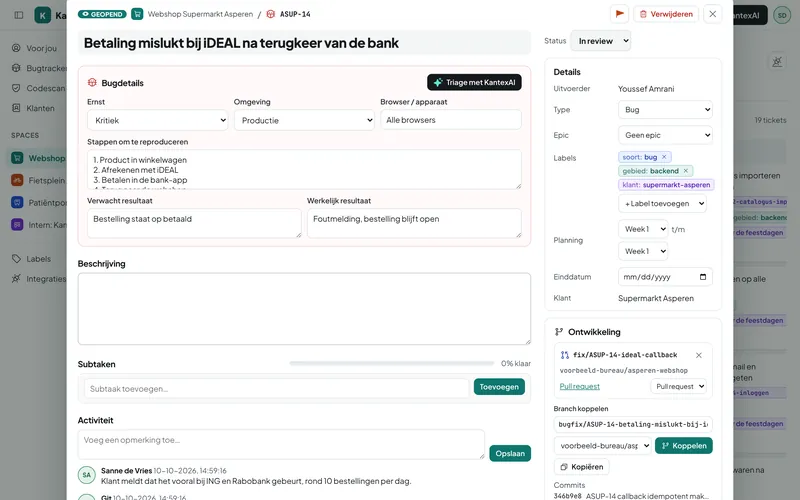Click the Verwacht resultaat field
800x500 pixels.
pos(194,223)
